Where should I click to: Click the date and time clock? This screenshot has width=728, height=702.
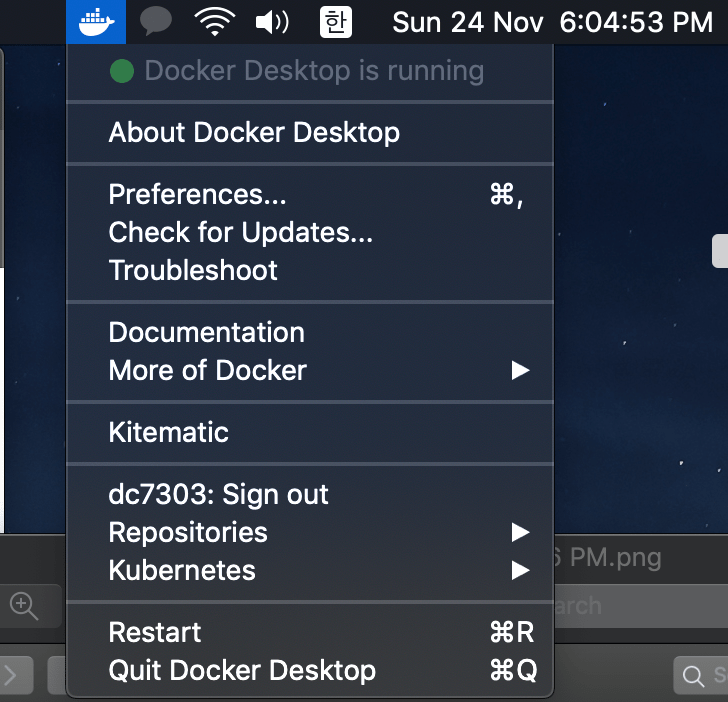tap(552, 22)
